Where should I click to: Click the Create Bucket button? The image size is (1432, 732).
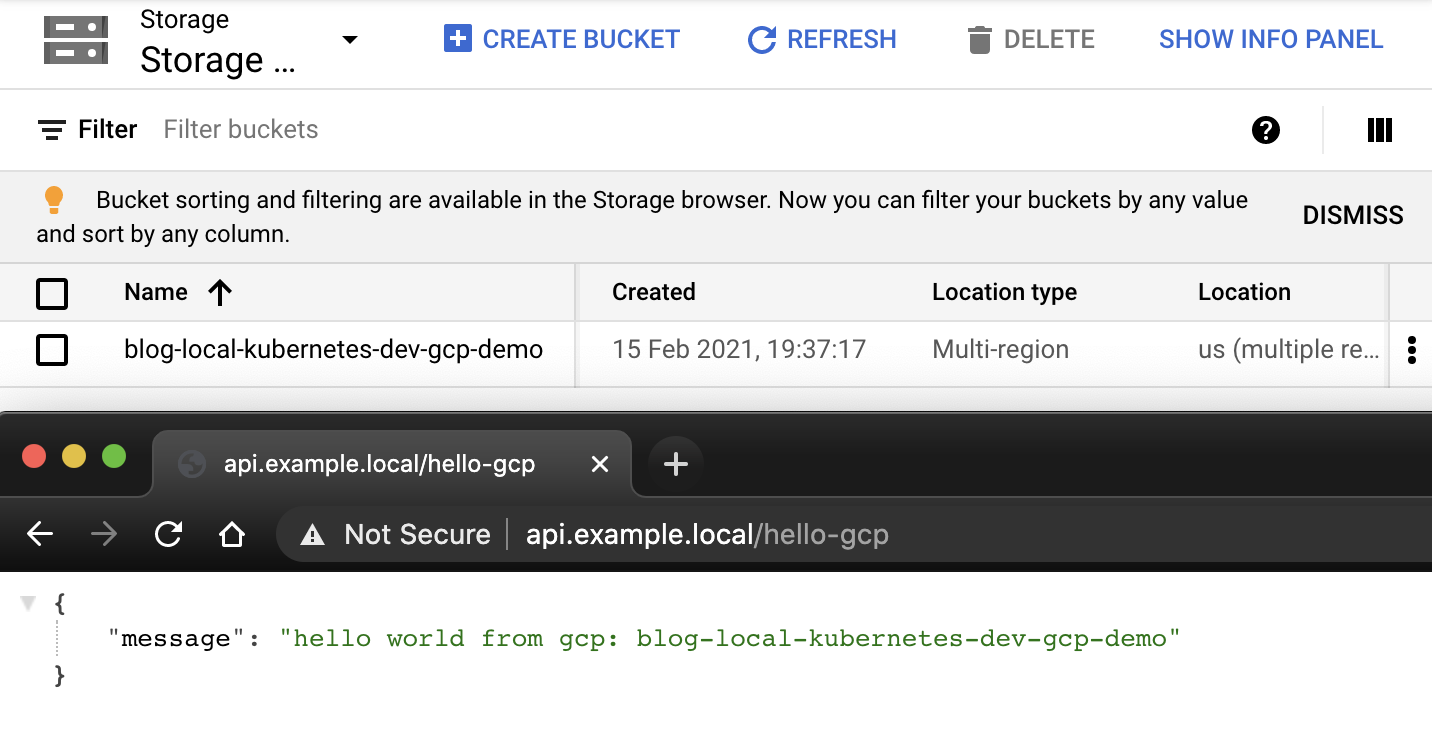pos(561,40)
